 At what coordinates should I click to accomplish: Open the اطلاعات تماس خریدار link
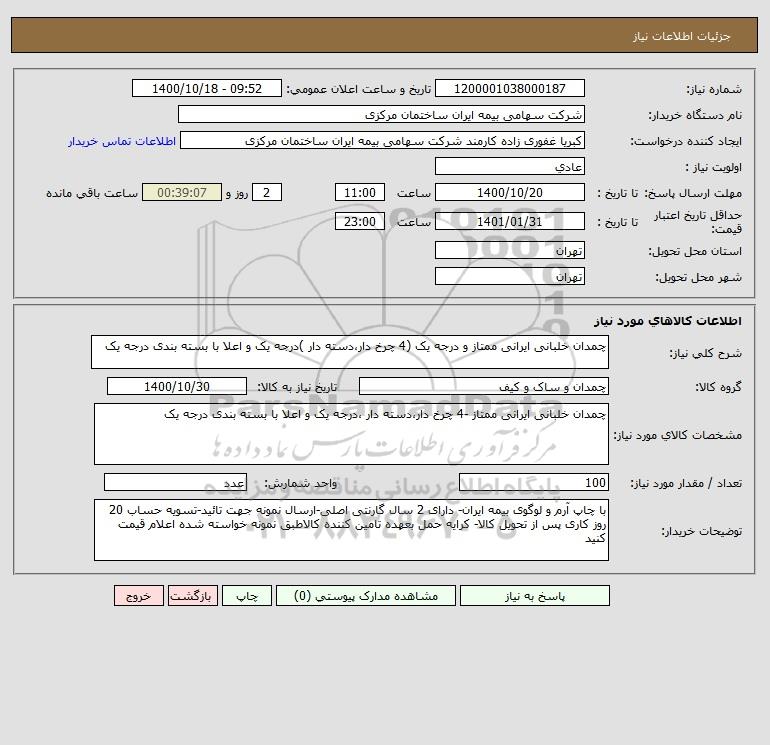pos(122,141)
